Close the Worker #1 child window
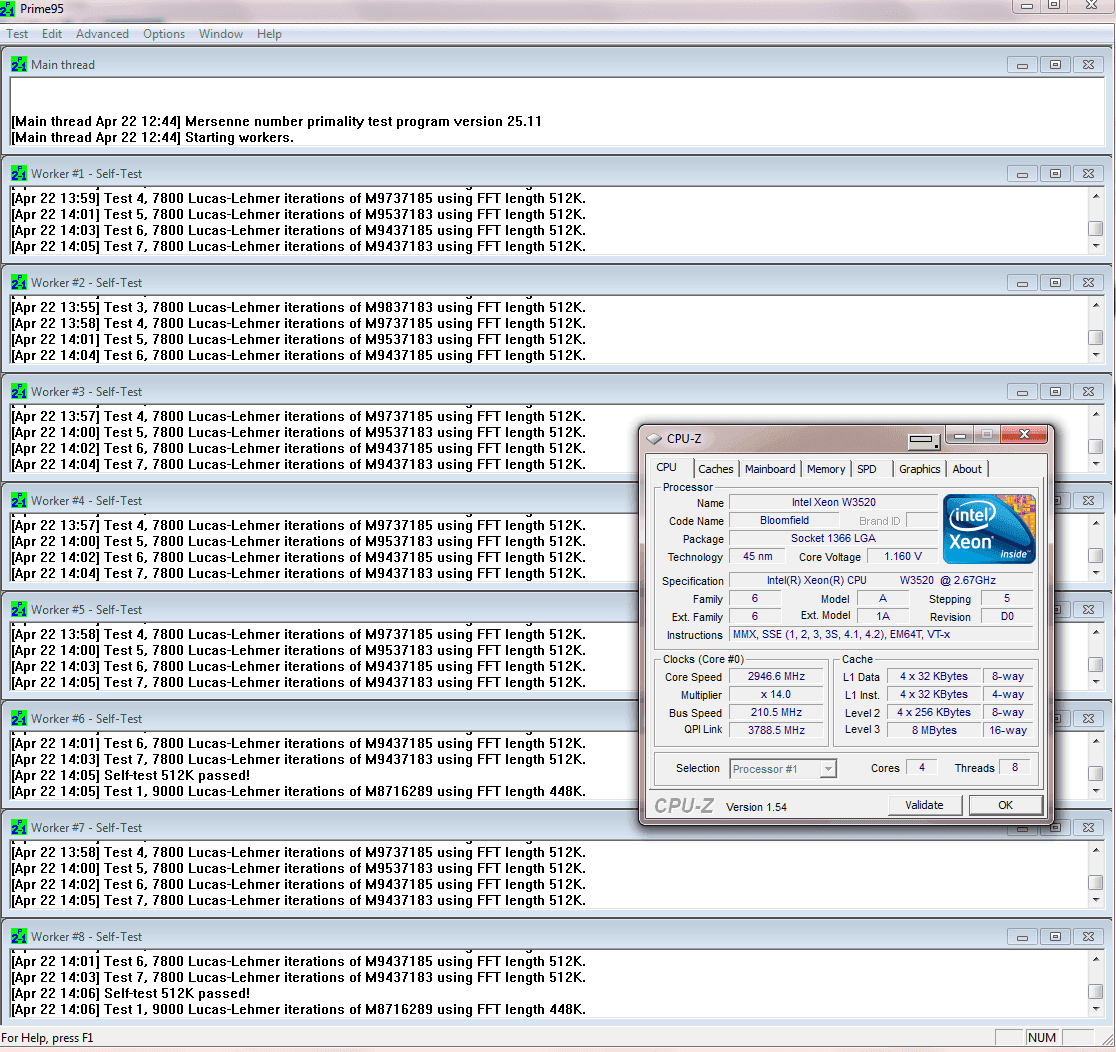This screenshot has width=1116, height=1052. [x=1088, y=174]
